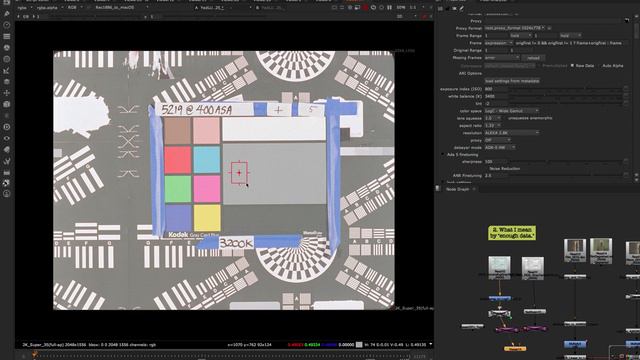Click the clock icon in viewer top bar

pyautogui.click(x=373, y=8)
